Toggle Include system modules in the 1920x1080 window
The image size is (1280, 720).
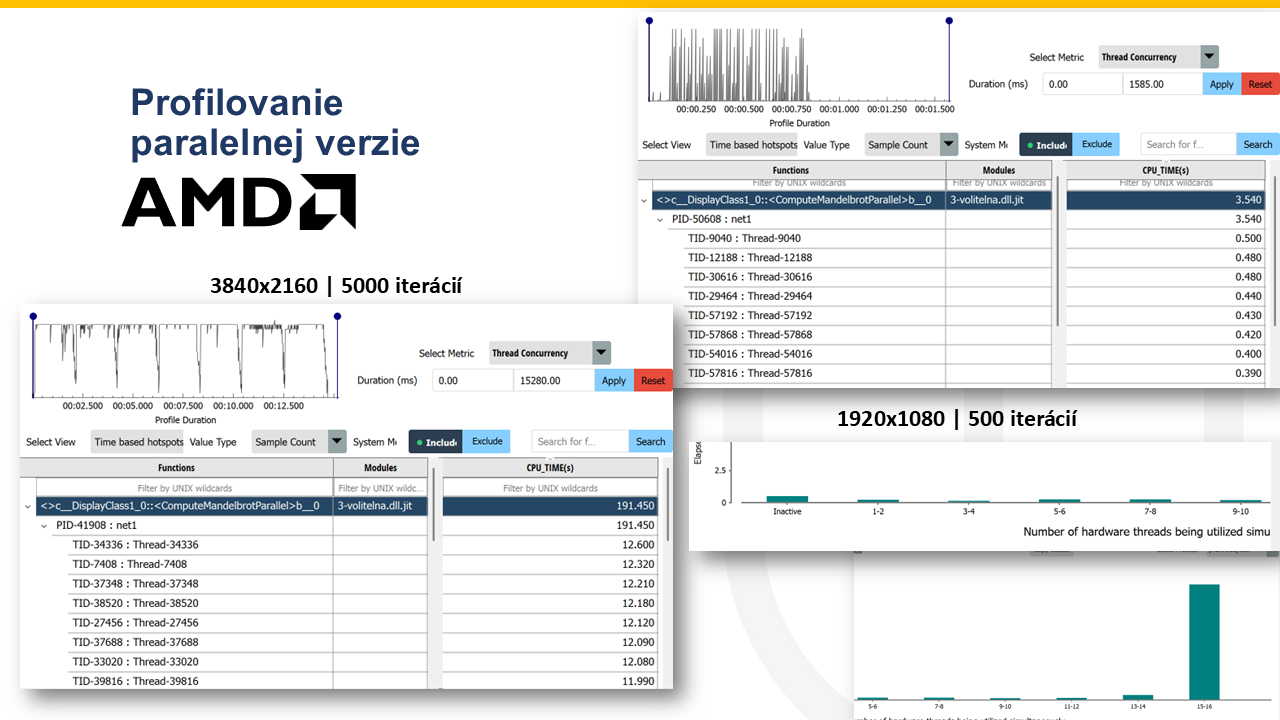(1045, 145)
